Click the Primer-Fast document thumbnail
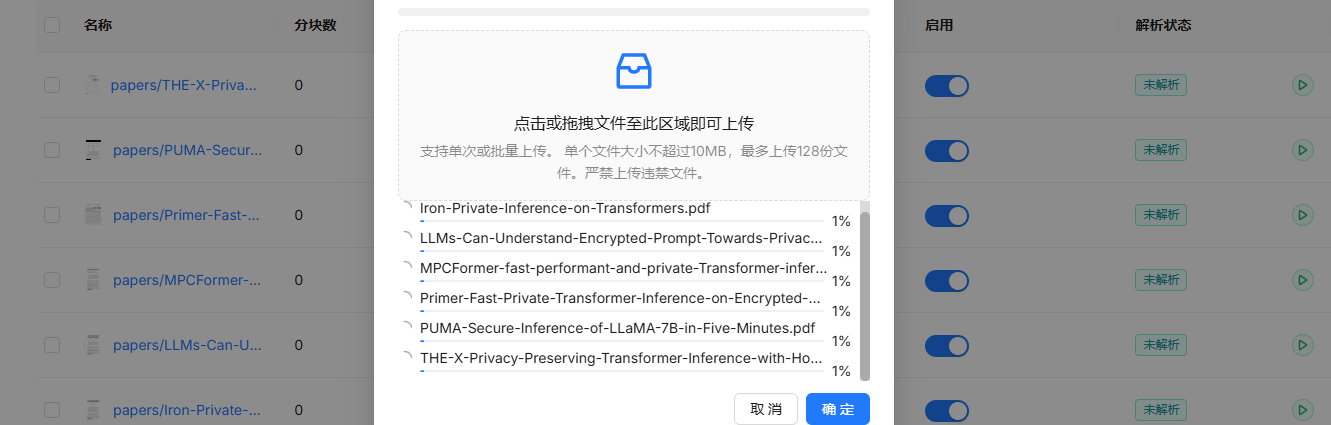This screenshot has height=425, width=1331. pyautogui.click(x=93, y=215)
